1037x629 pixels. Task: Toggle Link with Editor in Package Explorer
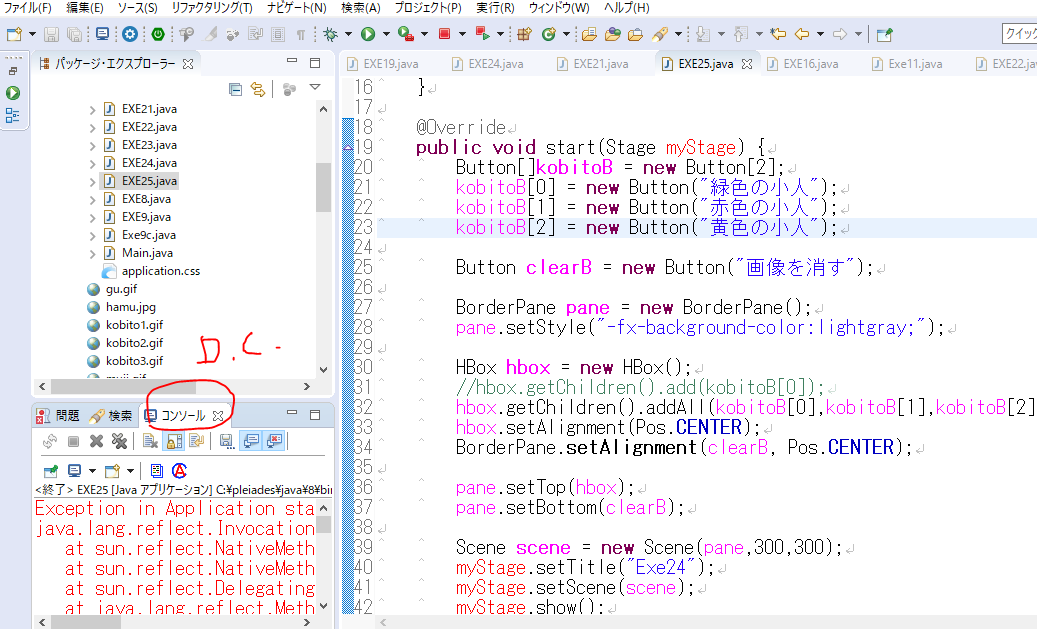[x=258, y=89]
